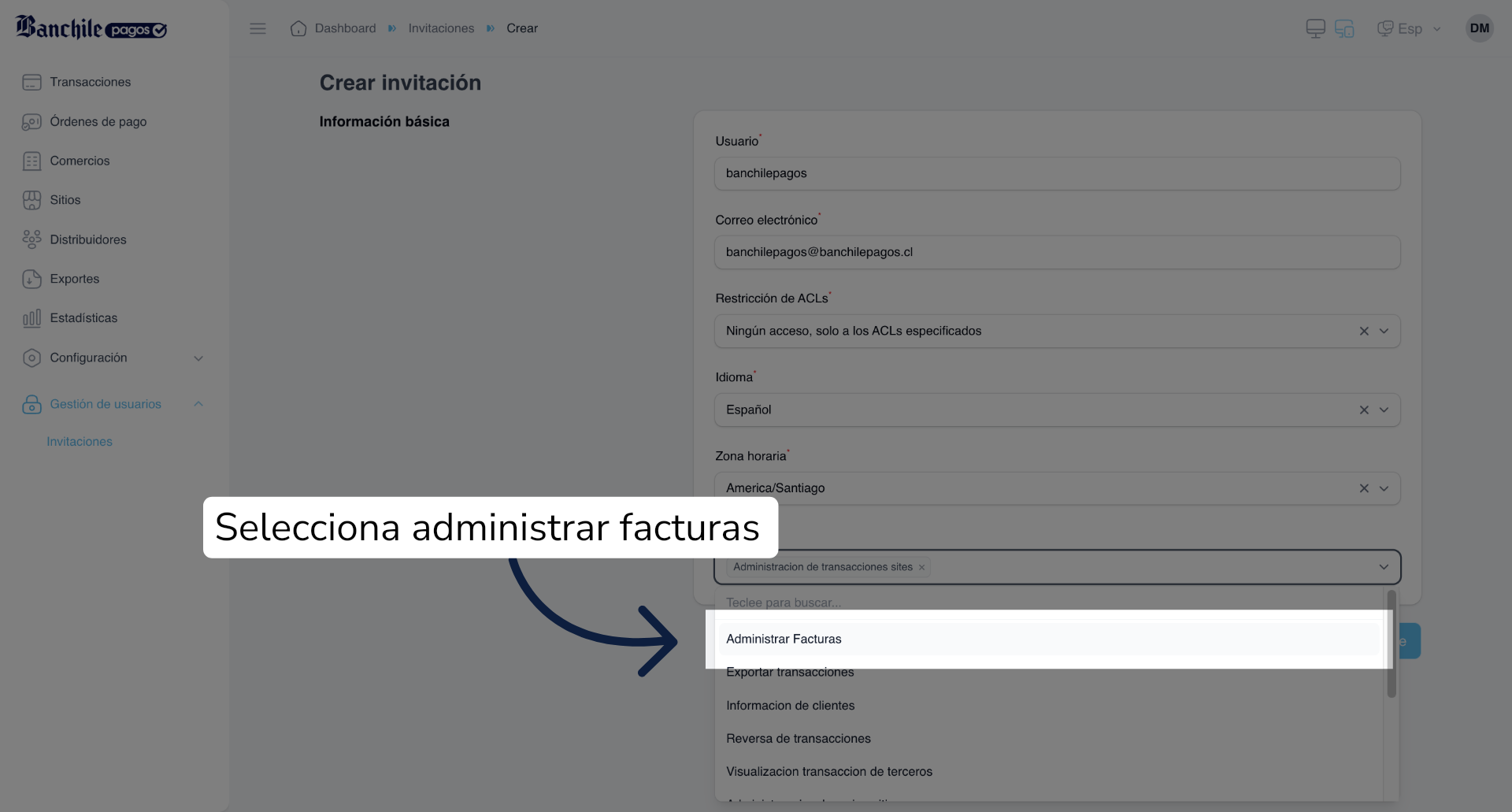Image resolution: width=1512 pixels, height=812 pixels.
Task: Open Invitaciones in the sidebar
Action: (80, 442)
